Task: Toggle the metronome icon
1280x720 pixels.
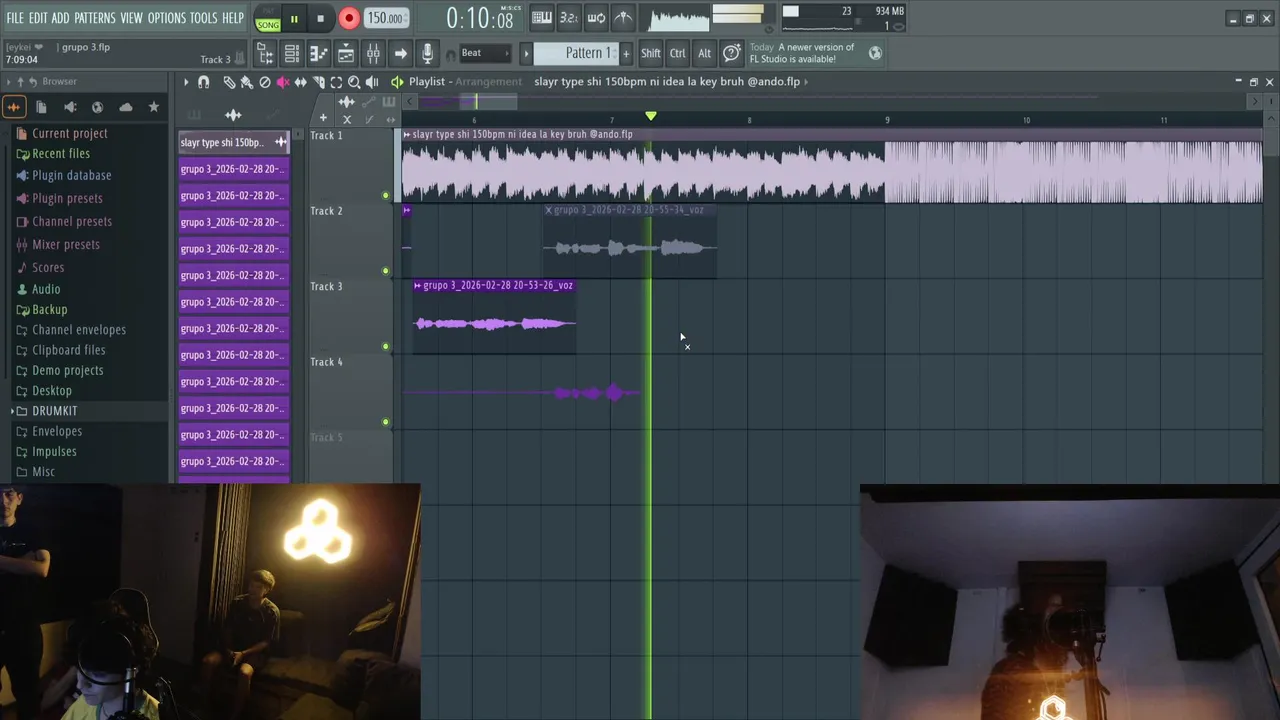Action: pyautogui.click(x=622, y=17)
